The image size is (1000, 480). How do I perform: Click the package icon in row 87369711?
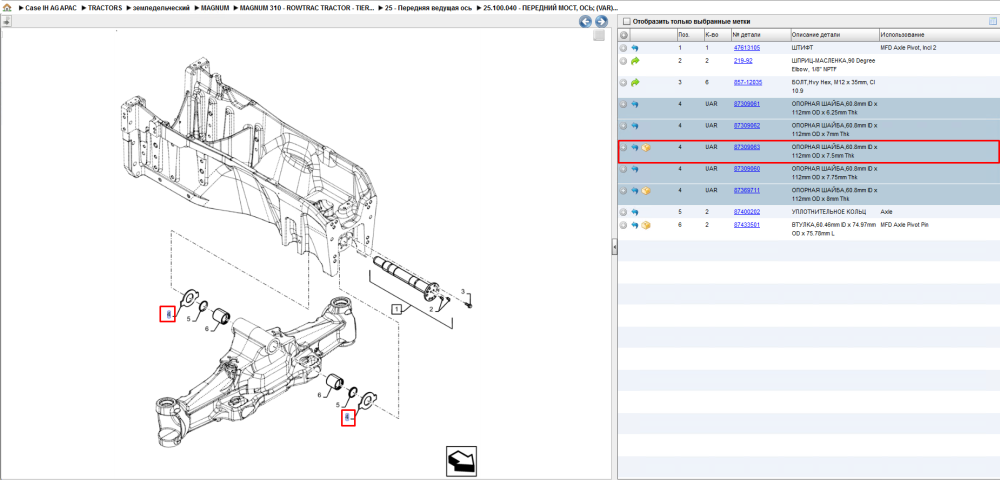[646, 191]
